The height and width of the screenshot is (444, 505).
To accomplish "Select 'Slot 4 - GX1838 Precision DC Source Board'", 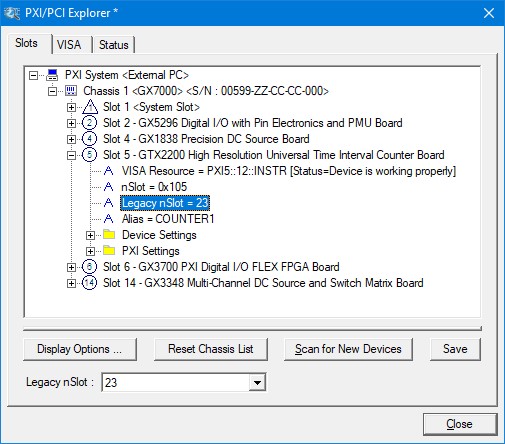I will [x=206, y=139].
